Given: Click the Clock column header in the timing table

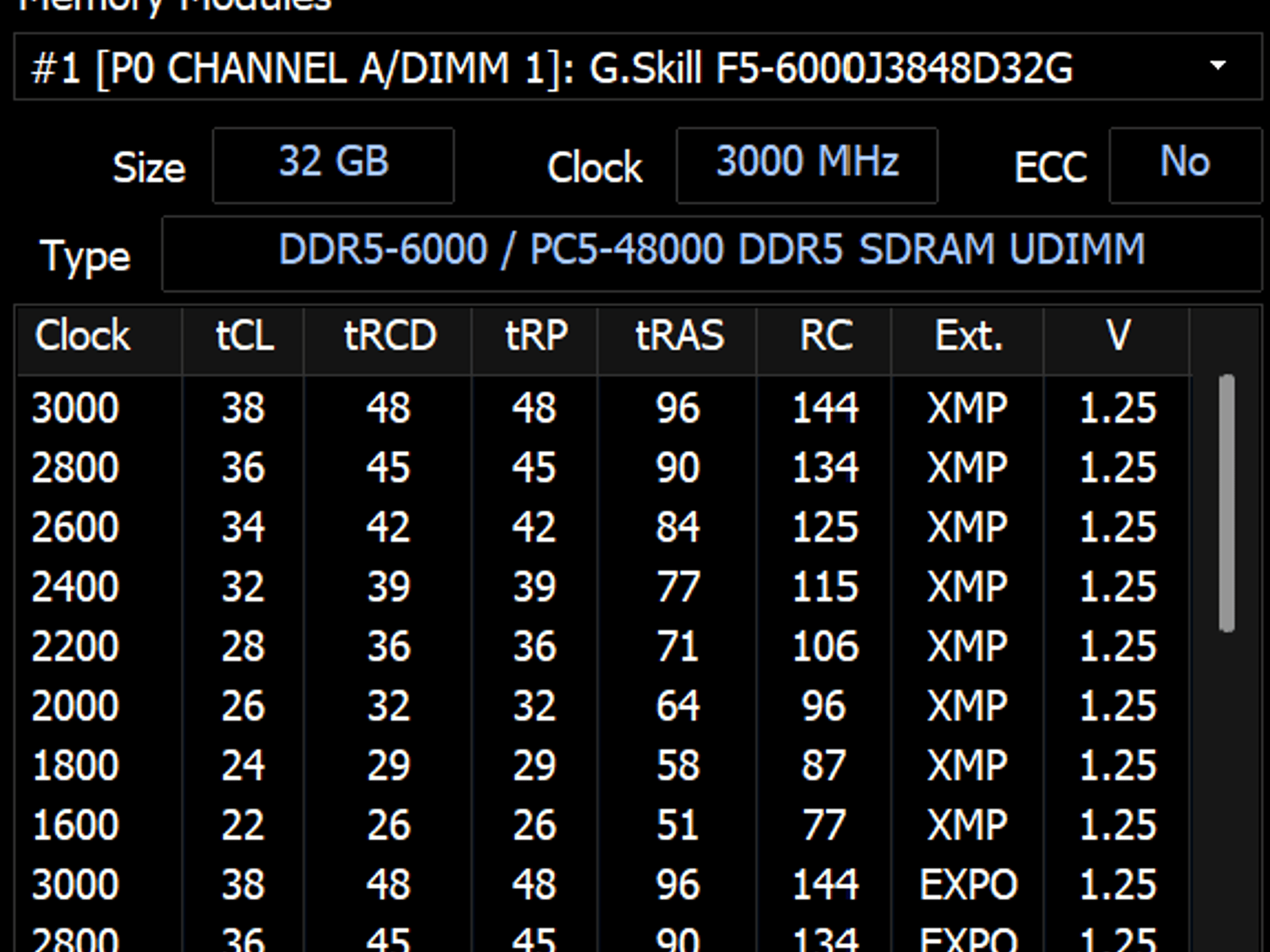Looking at the screenshot, I should (100, 340).
